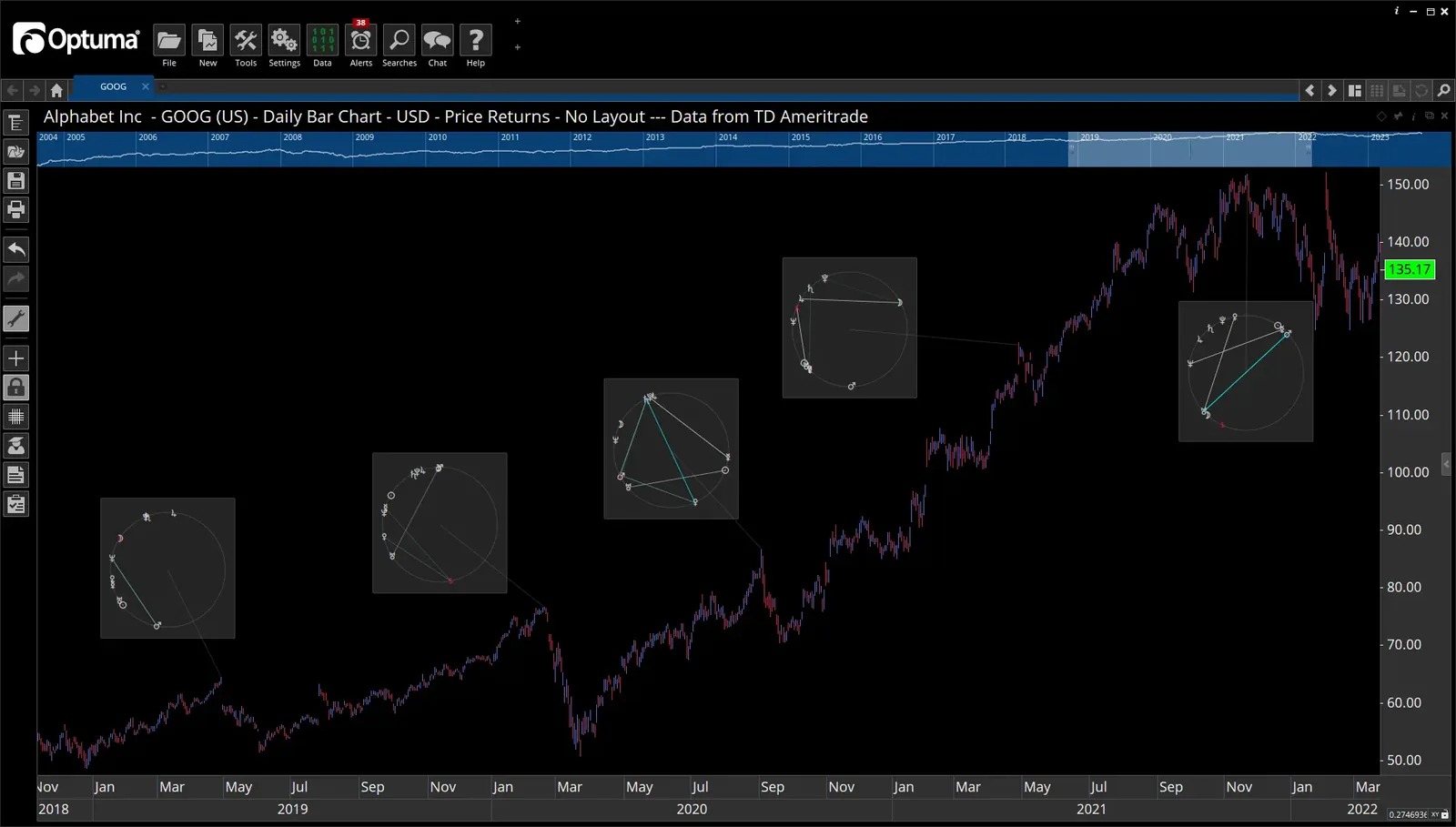Go back with the left arrow
This screenshot has height=827, width=1456.
click(x=13, y=89)
